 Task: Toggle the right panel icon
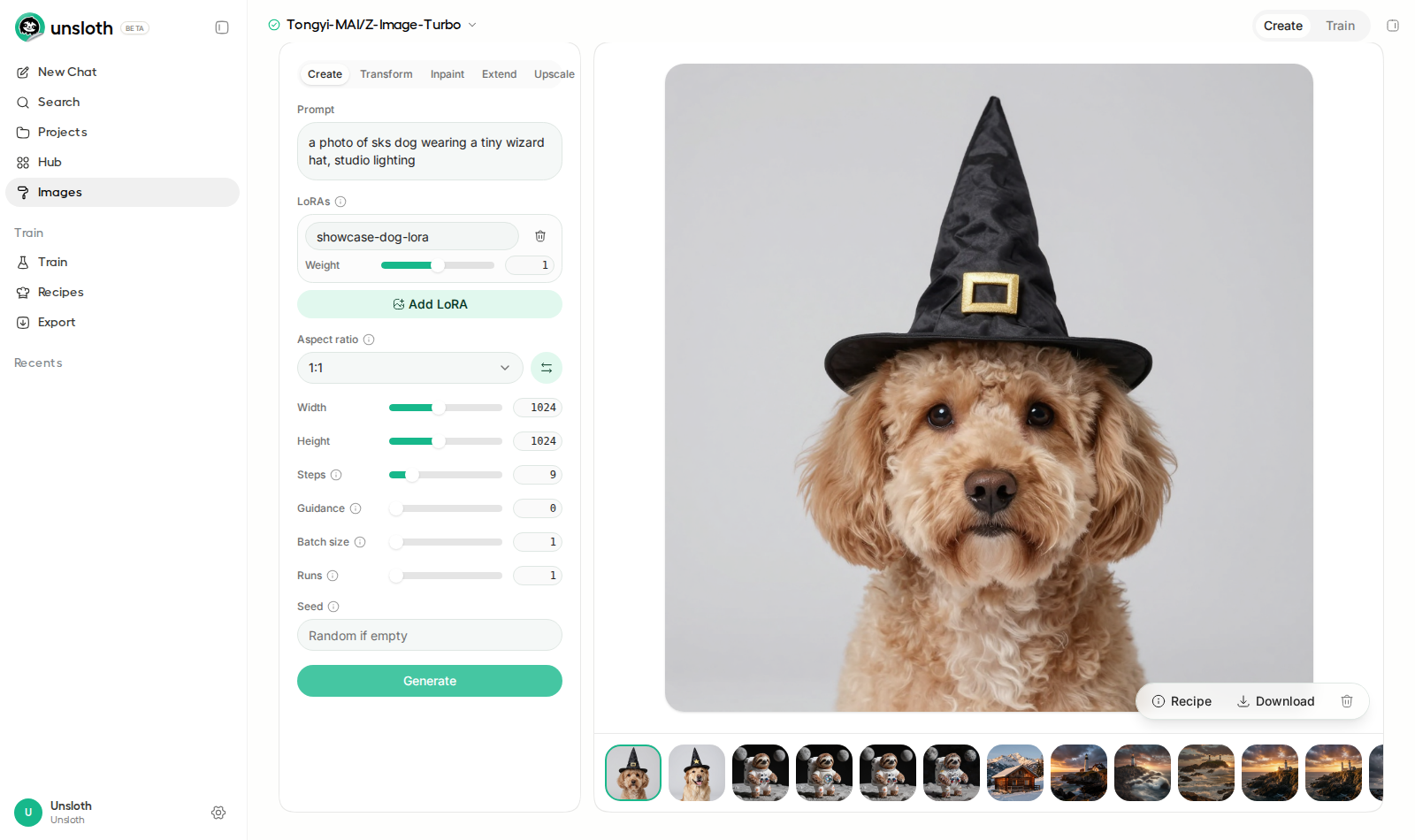1393,26
